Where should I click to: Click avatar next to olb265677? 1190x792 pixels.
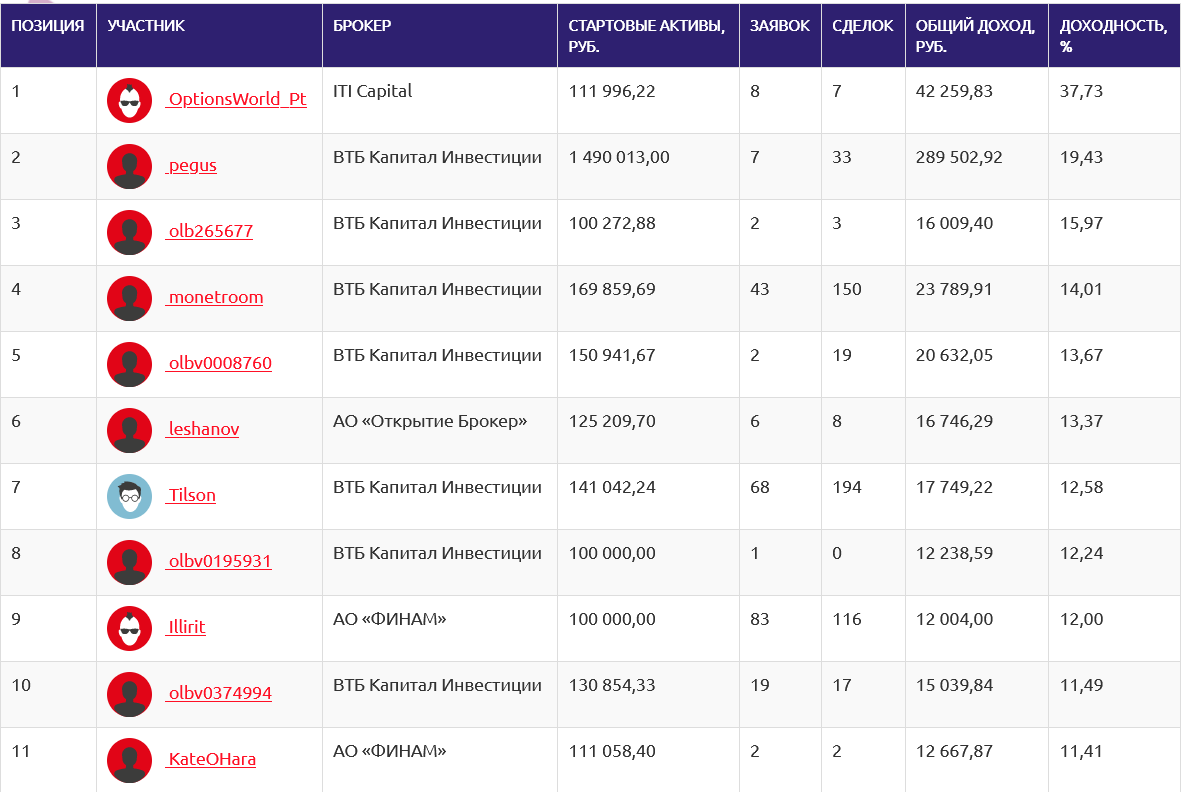(129, 232)
